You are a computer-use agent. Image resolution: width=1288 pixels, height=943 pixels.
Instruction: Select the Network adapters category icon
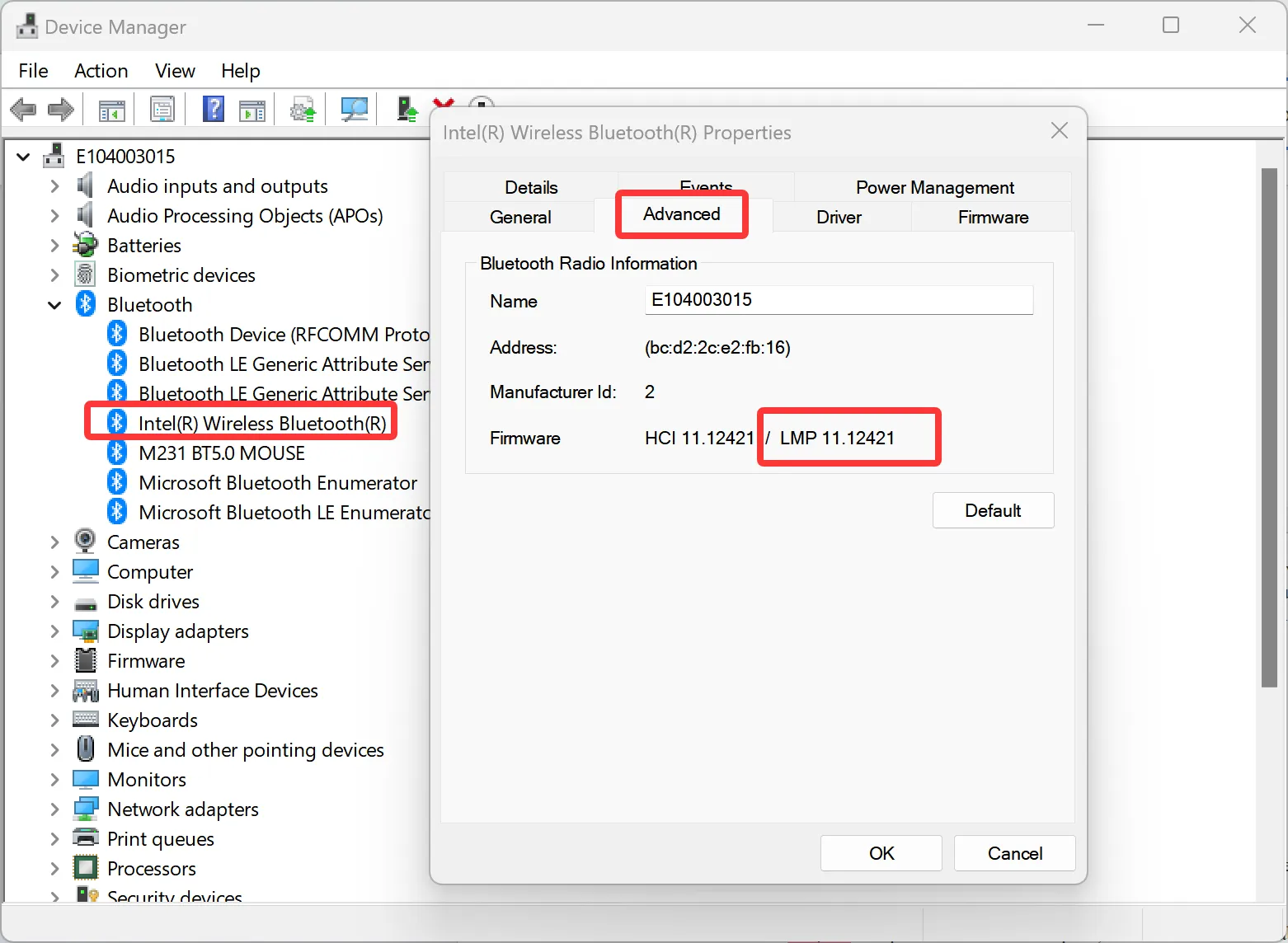[x=86, y=809]
